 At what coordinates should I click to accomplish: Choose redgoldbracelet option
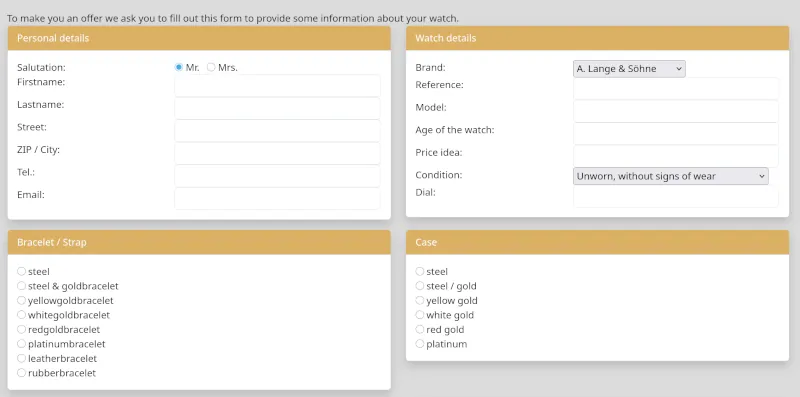[x=21, y=330]
